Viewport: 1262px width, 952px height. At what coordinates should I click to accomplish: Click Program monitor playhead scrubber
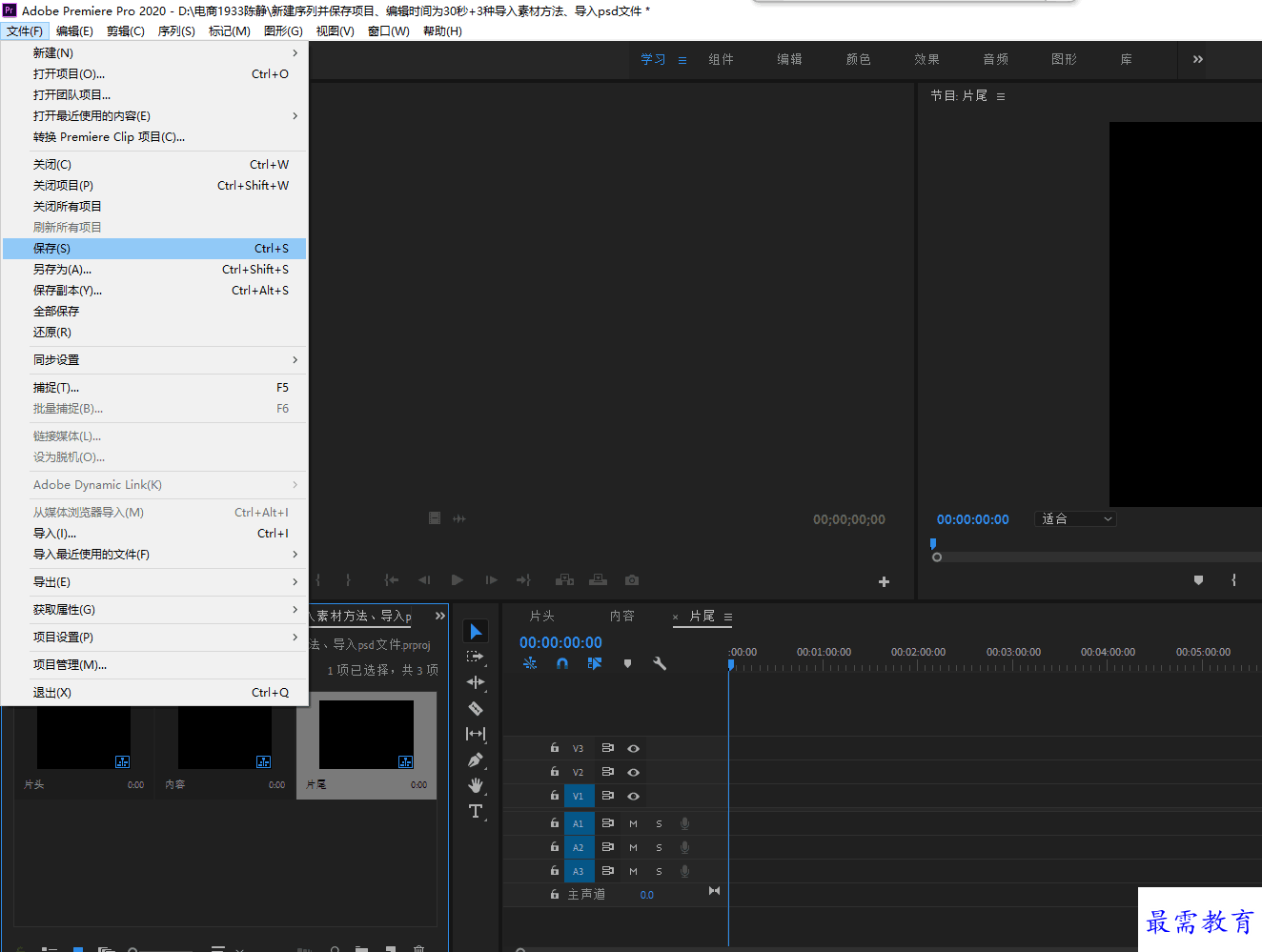pos(933,544)
